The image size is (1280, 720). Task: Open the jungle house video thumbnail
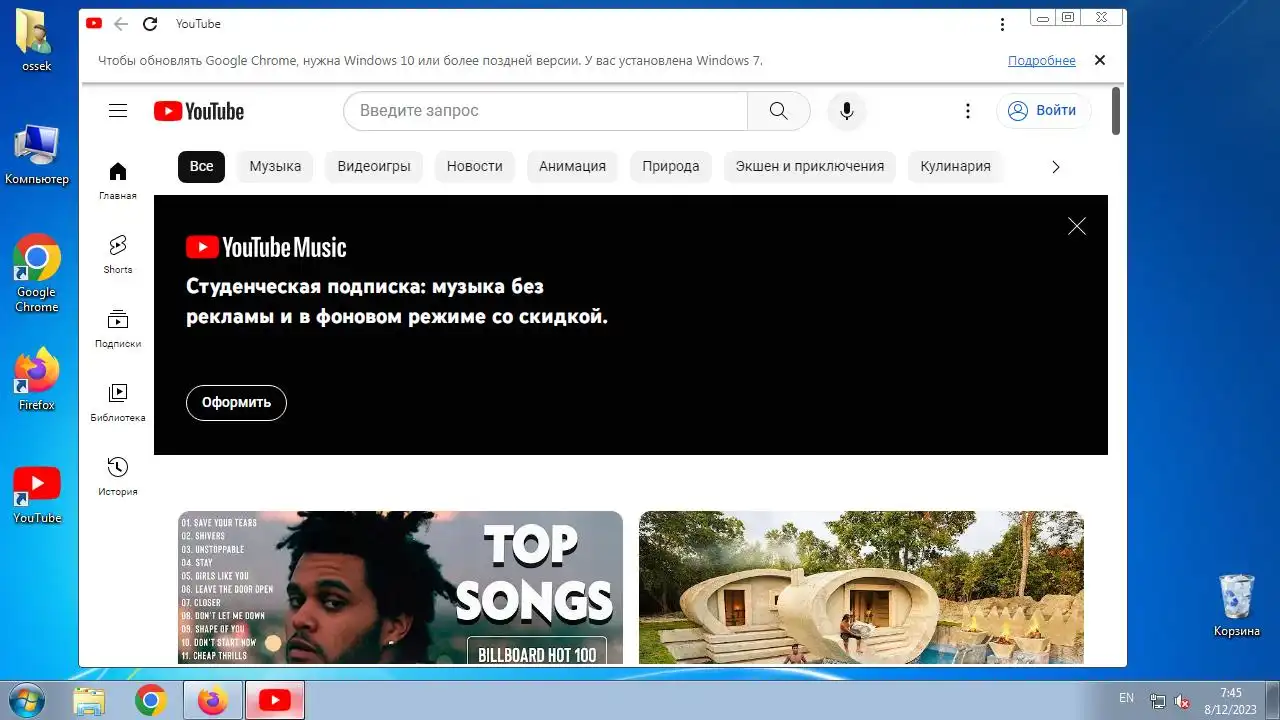(861, 587)
